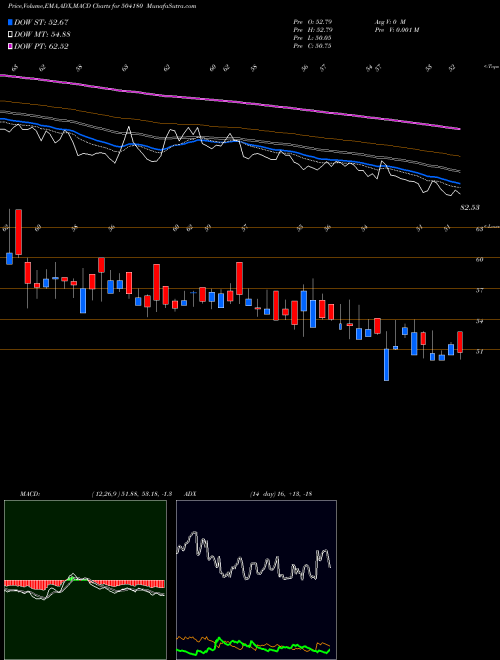Screen dimensions: 500x660
Task: Click the 'Pre V: 0.001 M' label
Action: [x=396, y=30]
